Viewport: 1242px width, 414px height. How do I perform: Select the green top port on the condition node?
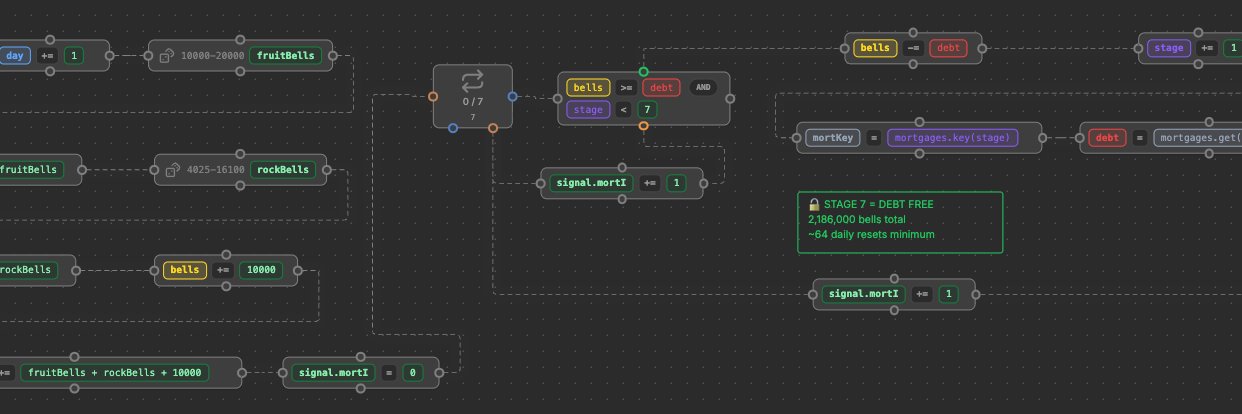[643, 72]
